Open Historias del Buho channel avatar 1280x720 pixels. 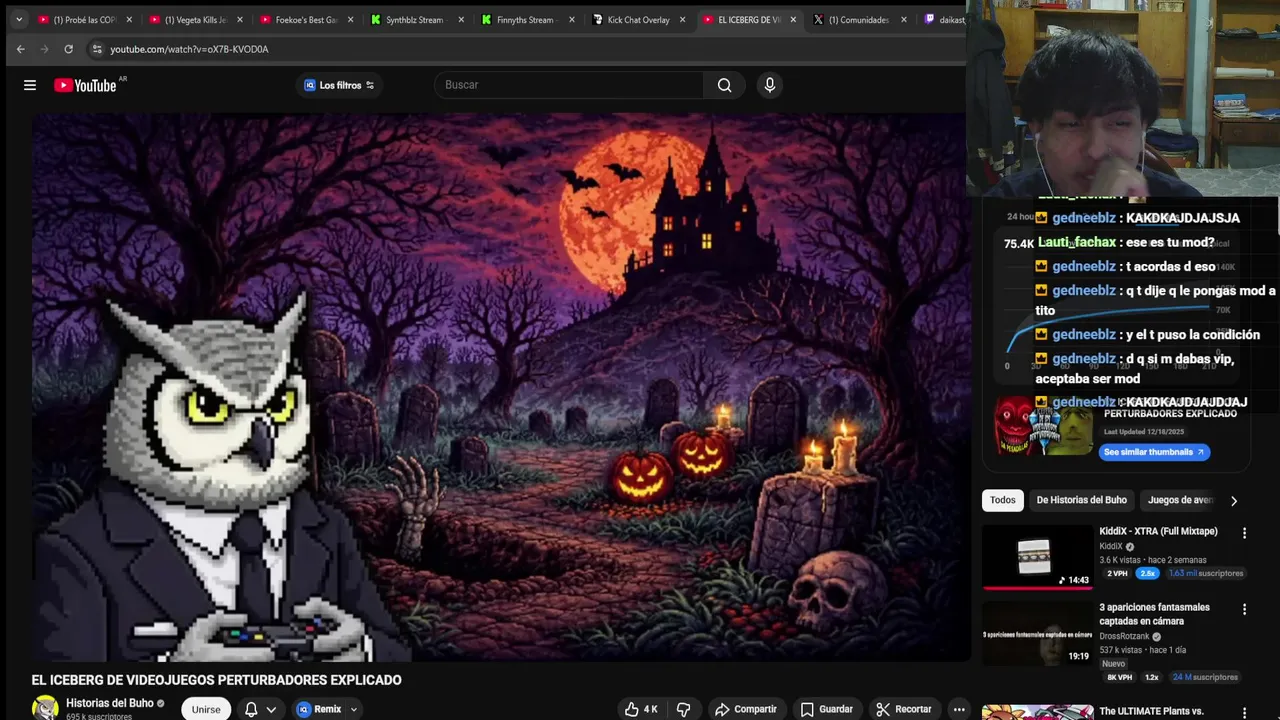coord(45,708)
